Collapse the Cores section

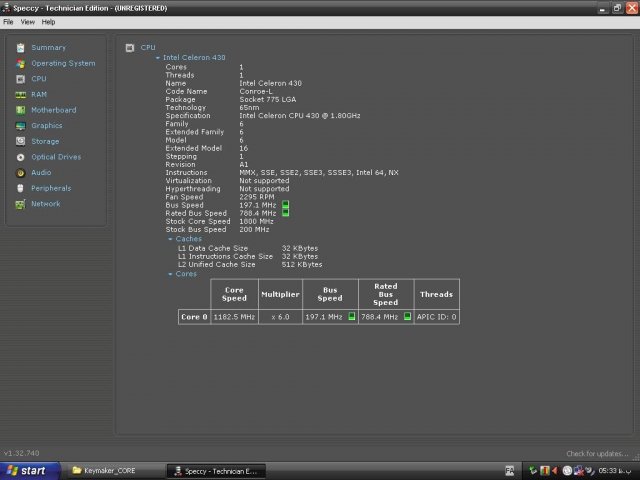pyautogui.click(x=170, y=274)
